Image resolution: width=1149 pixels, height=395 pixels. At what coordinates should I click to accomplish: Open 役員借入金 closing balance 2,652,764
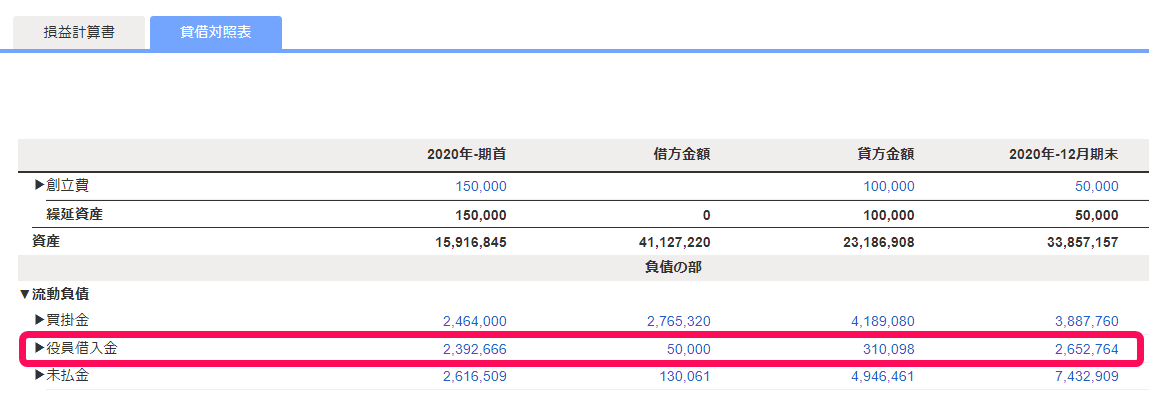pyautogui.click(x=1086, y=349)
